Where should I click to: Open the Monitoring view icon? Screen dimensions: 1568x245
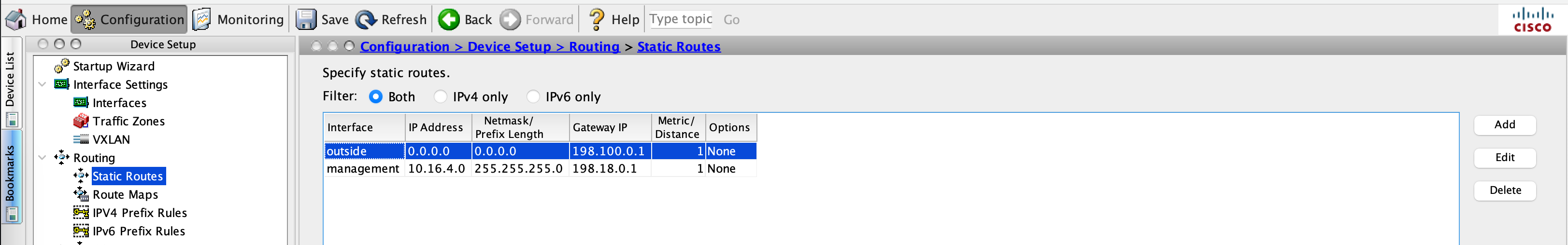pyautogui.click(x=202, y=19)
